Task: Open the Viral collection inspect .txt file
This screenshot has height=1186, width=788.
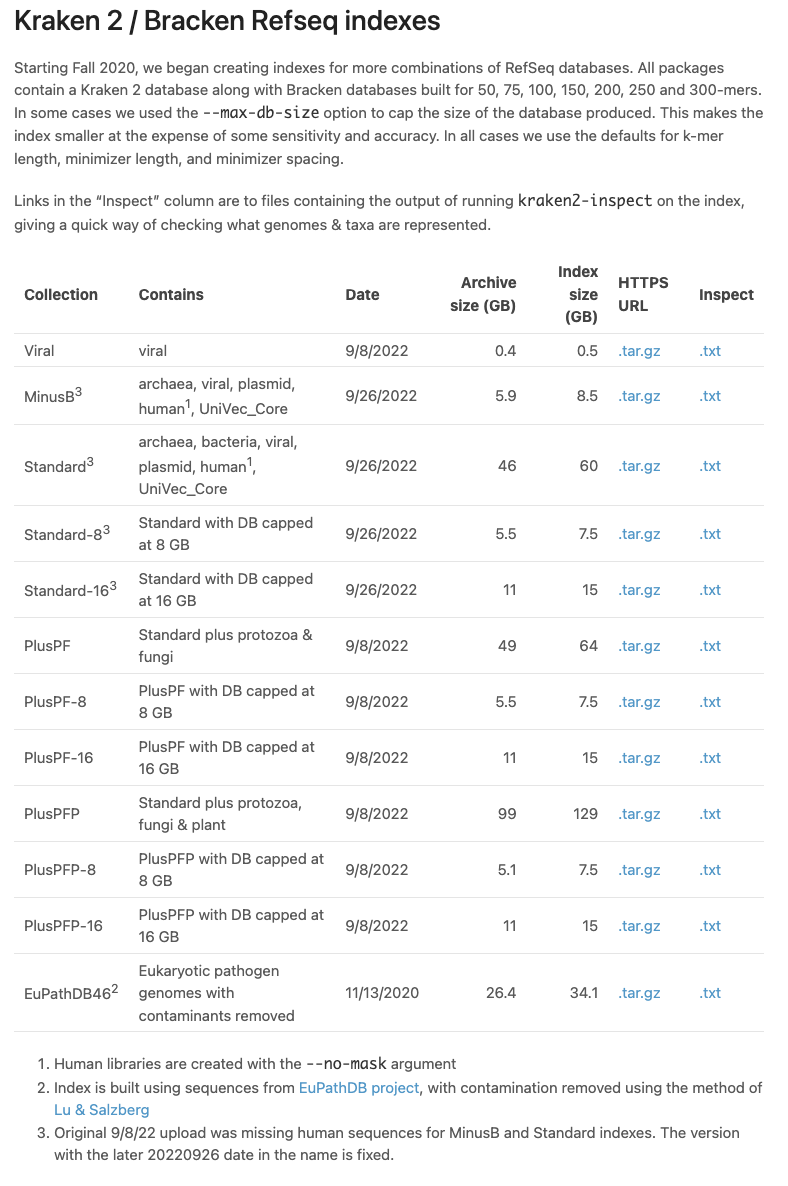Action: (x=710, y=351)
